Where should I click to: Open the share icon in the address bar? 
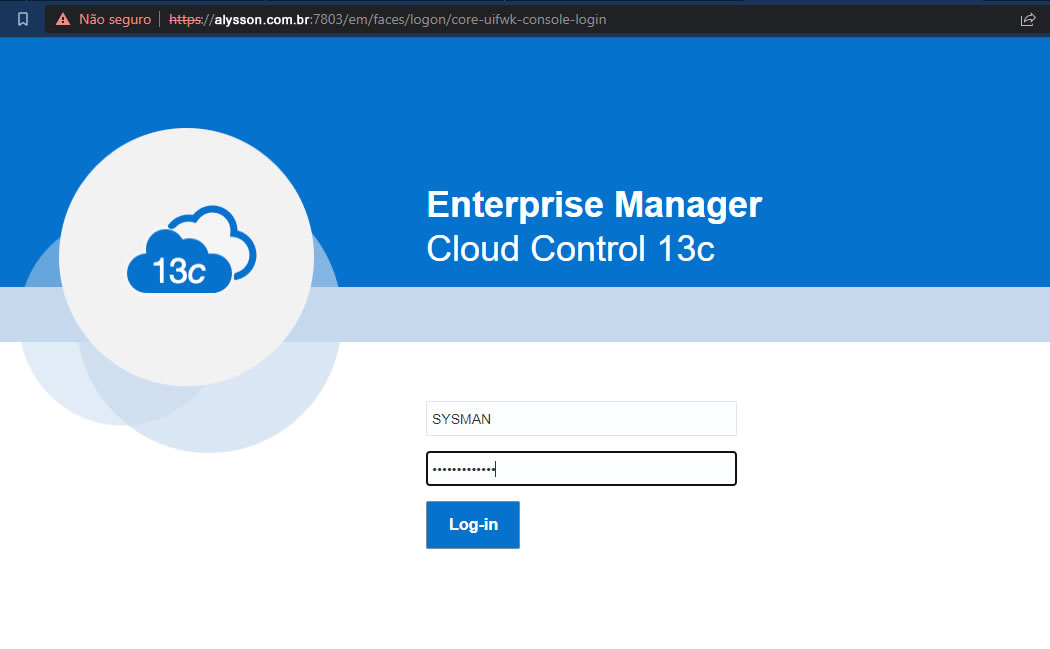point(1028,19)
